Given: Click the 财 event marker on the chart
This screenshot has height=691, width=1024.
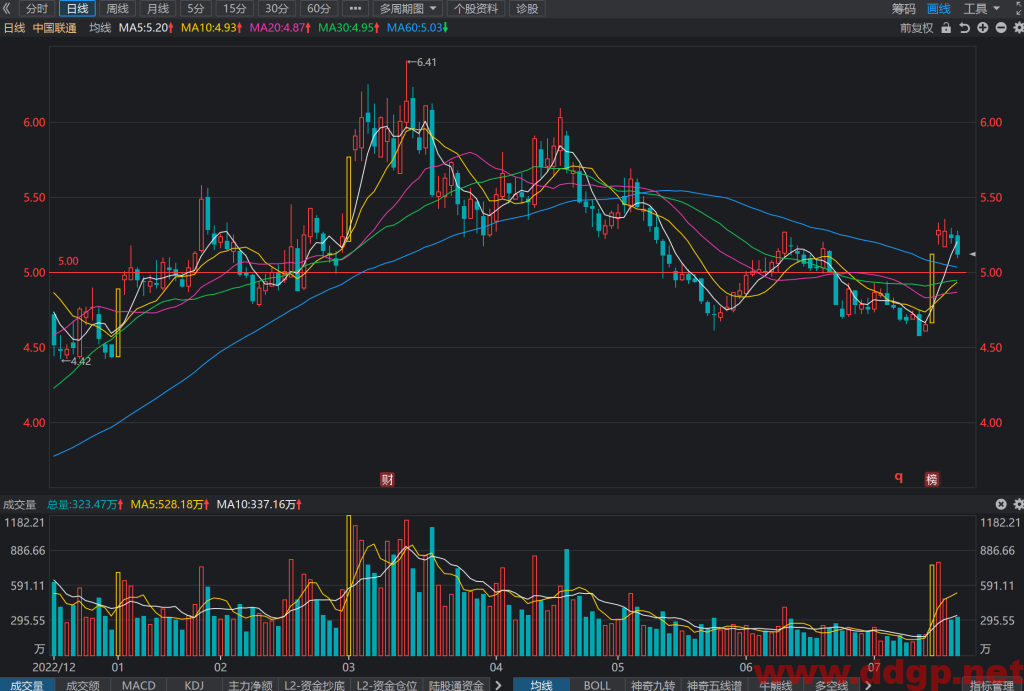Looking at the screenshot, I should (x=387, y=479).
